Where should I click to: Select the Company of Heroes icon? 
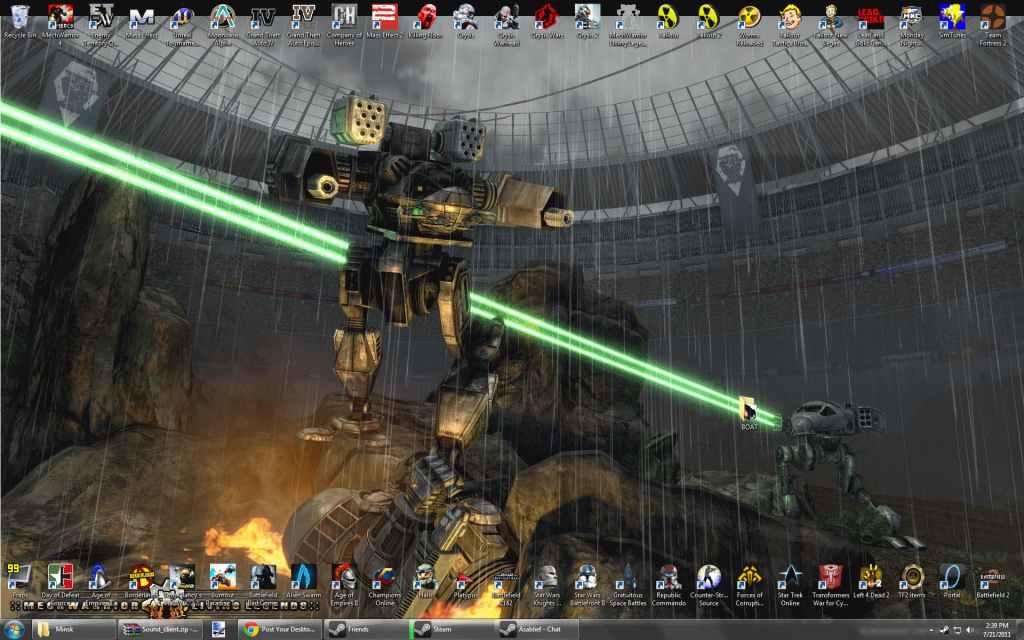click(343, 17)
